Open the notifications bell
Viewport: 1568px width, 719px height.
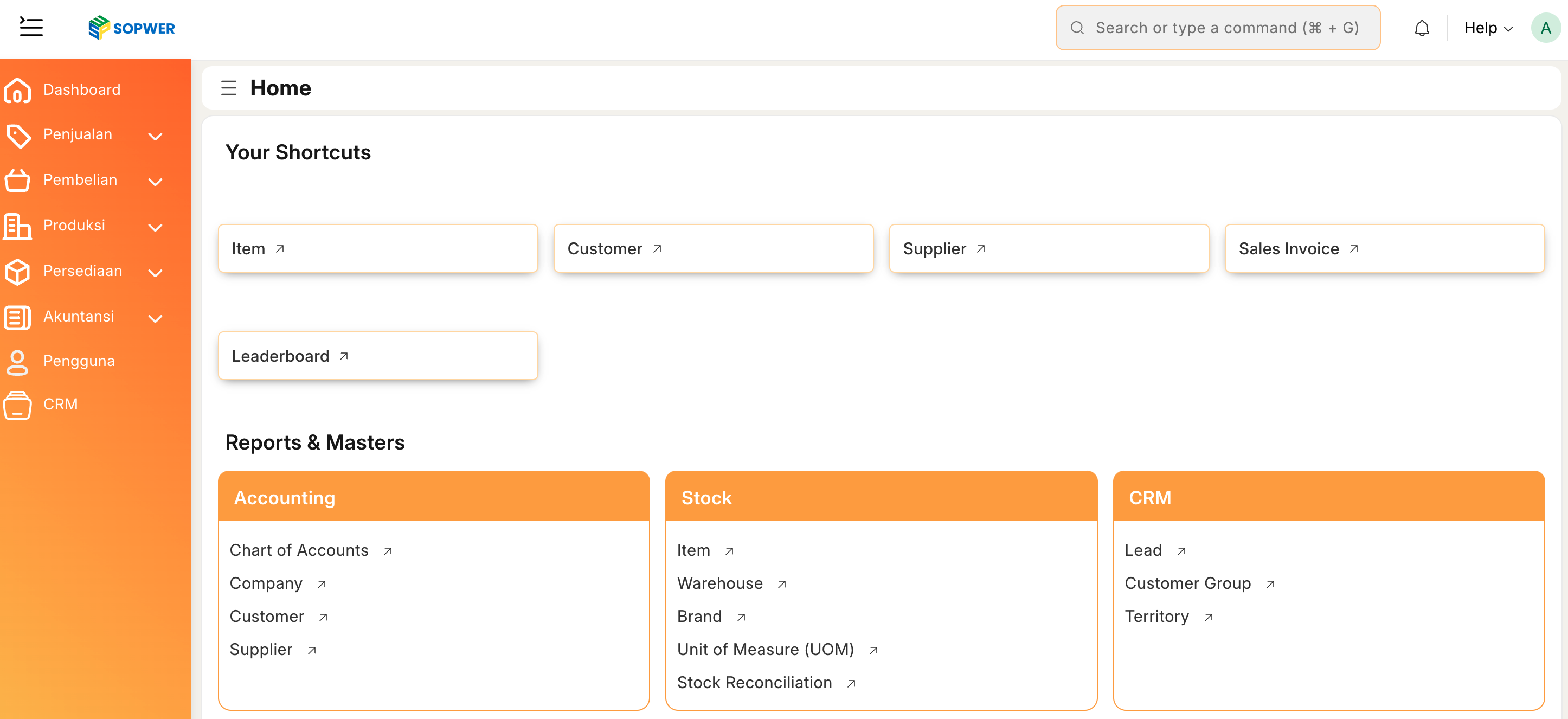click(1421, 28)
